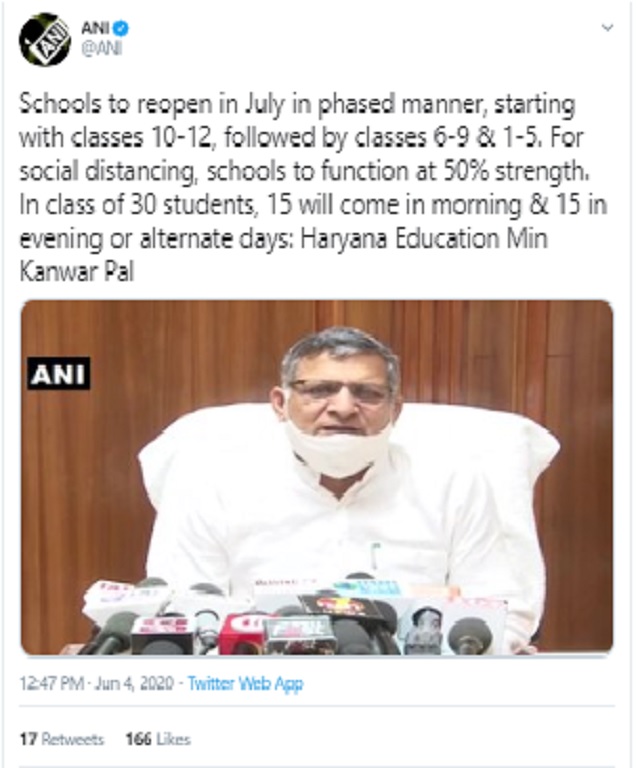Click the blue verified badge

coord(121,28)
